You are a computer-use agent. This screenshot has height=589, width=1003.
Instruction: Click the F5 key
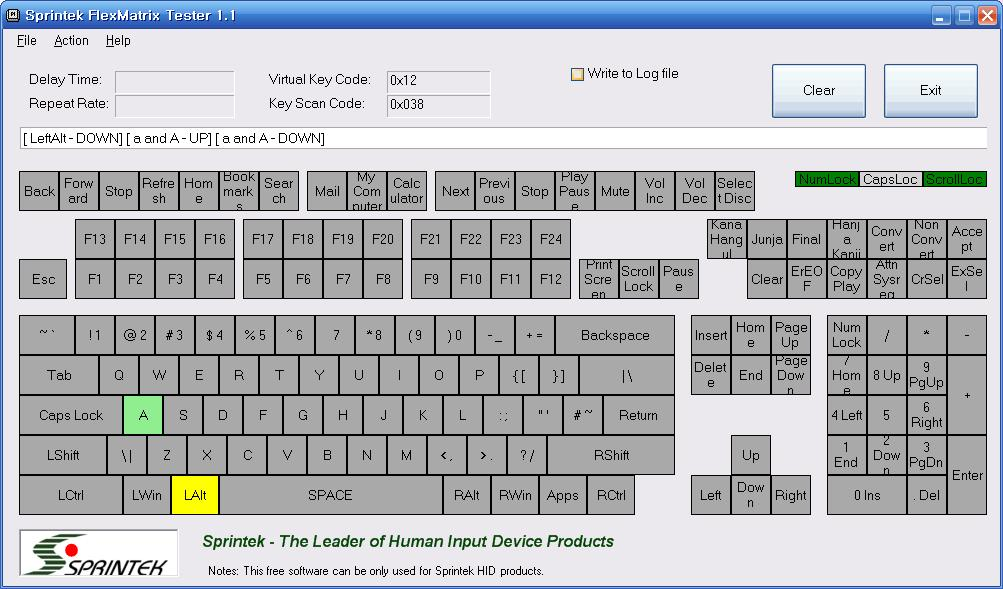click(263, 279)
